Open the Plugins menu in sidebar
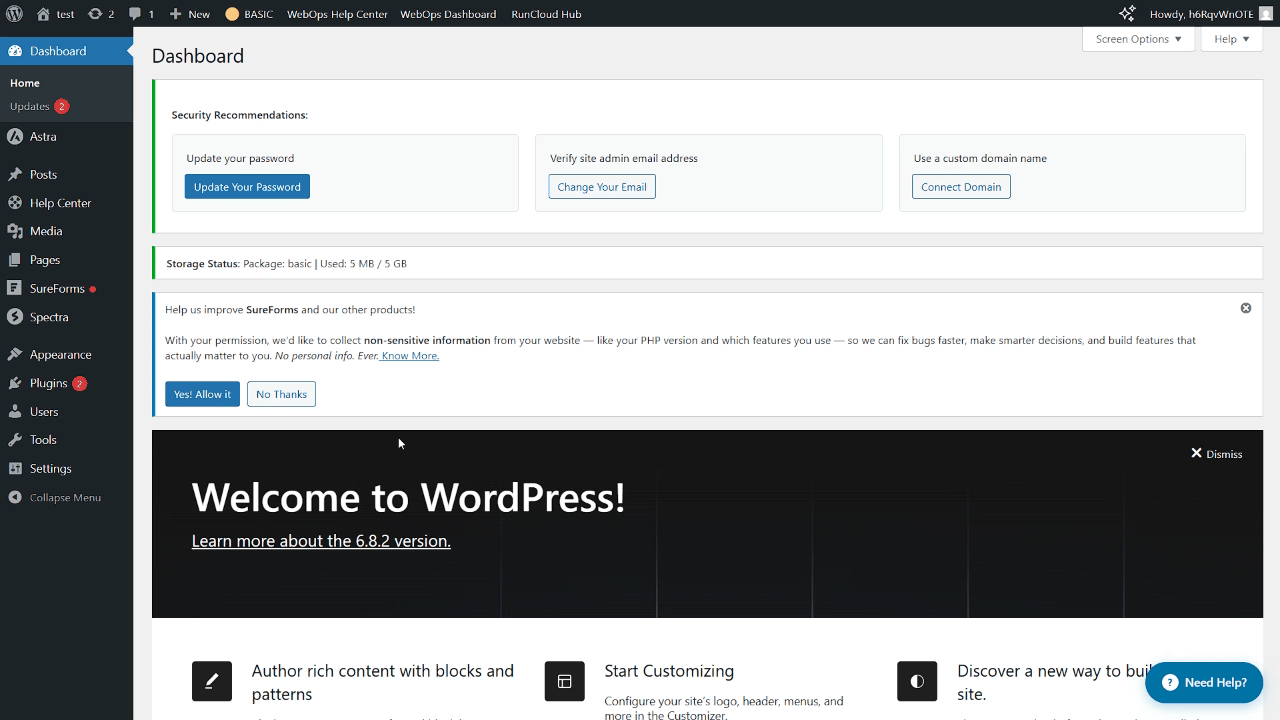Viewport: 1280px width, 720px height. point(48,383)
